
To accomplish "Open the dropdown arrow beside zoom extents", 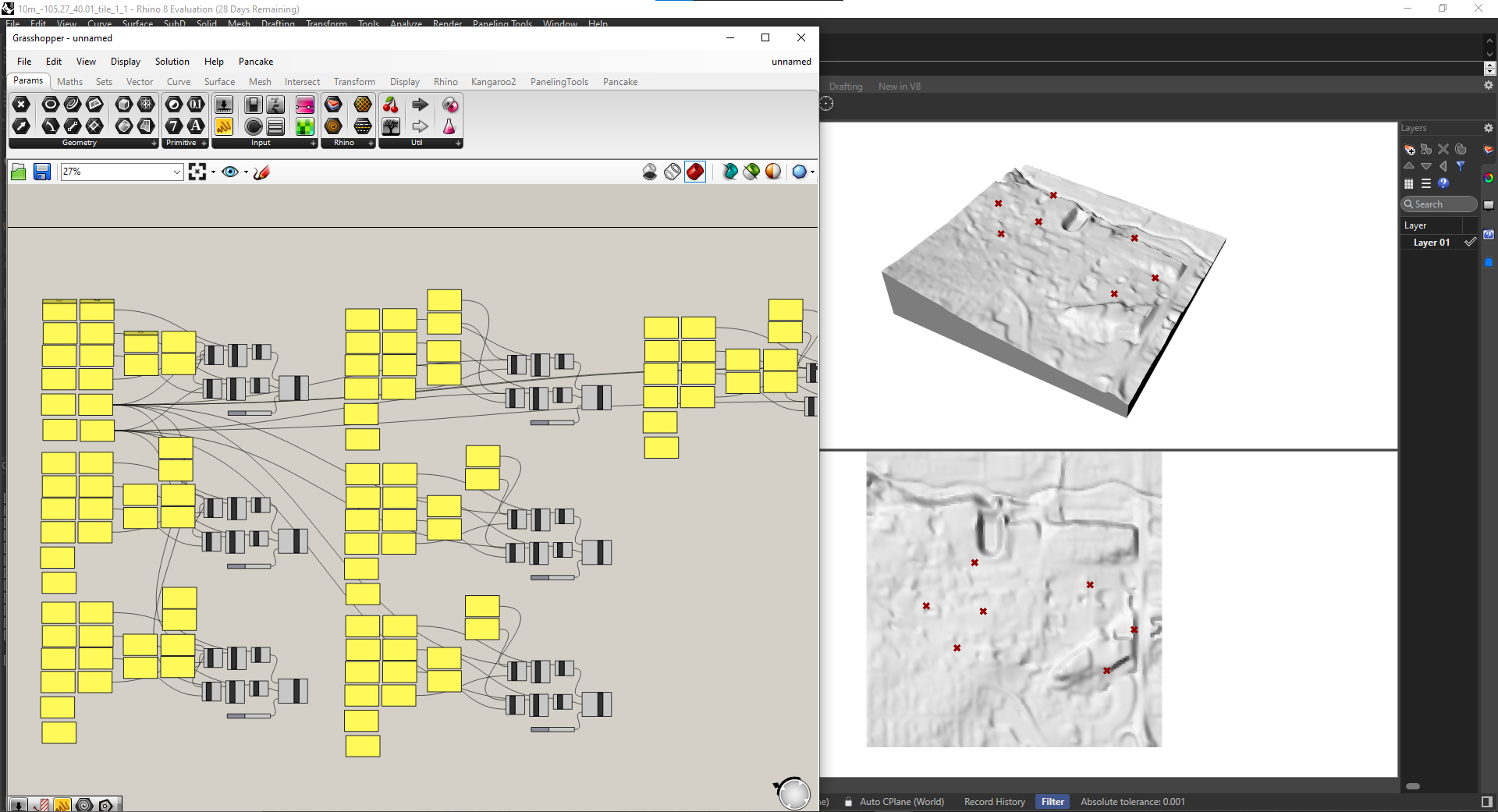I will 213,172.
